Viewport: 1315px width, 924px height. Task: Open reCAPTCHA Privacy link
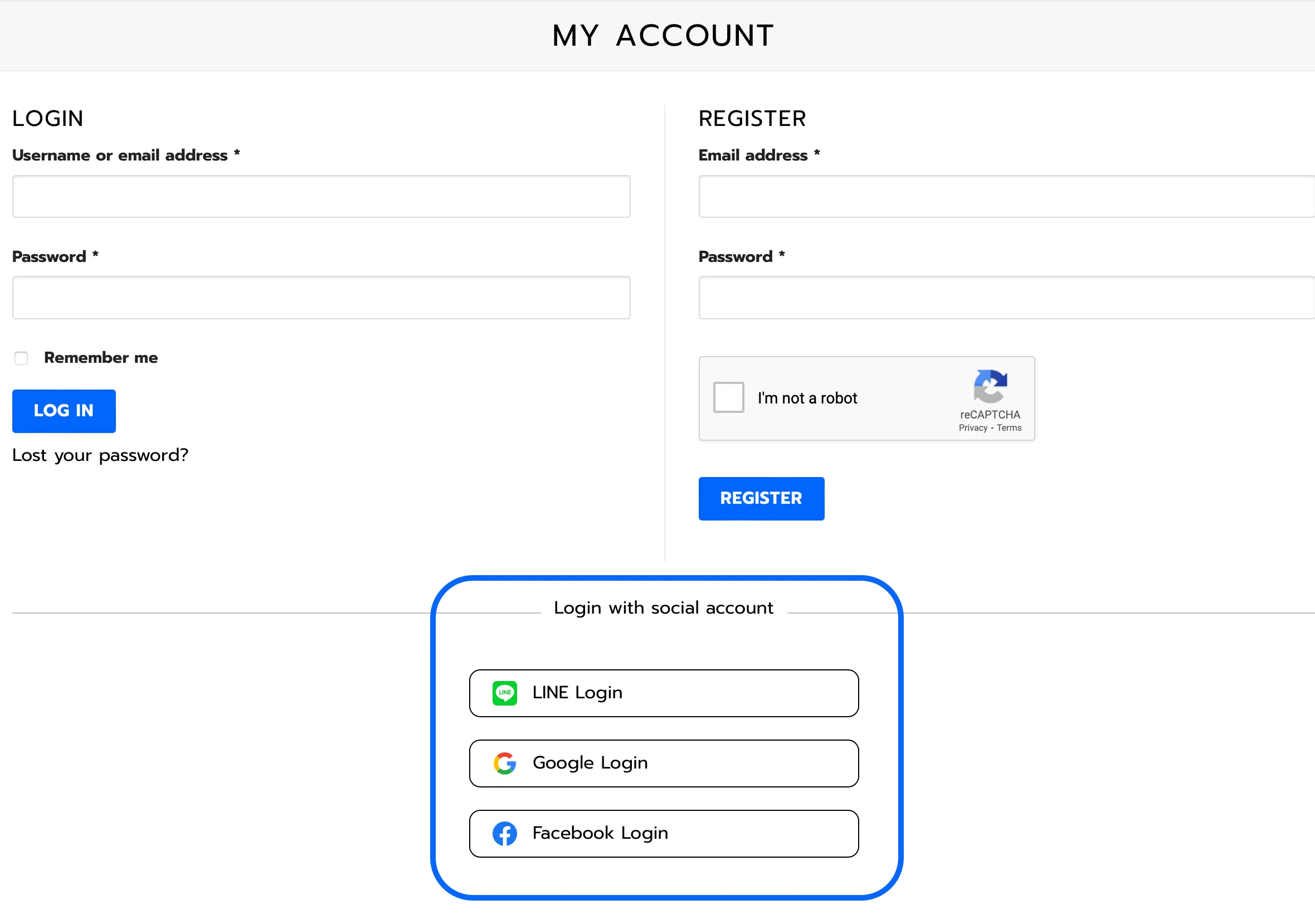pyautogui.click(x=972, y=428)
